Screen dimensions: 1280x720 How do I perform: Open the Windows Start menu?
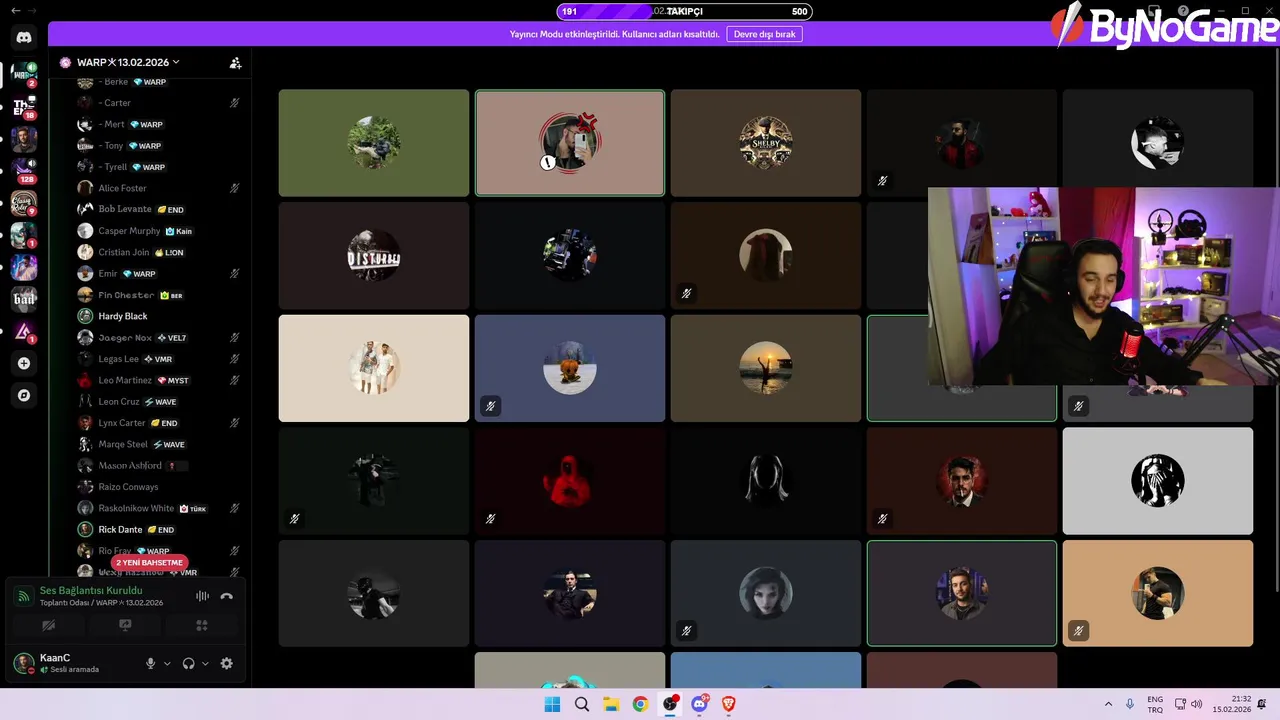[x=552, y=704]
